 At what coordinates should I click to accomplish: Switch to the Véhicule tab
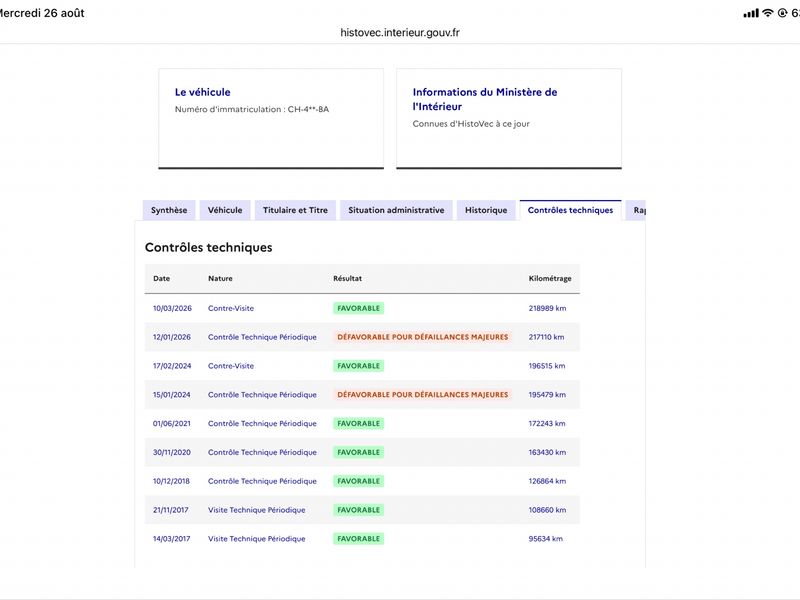225,210
